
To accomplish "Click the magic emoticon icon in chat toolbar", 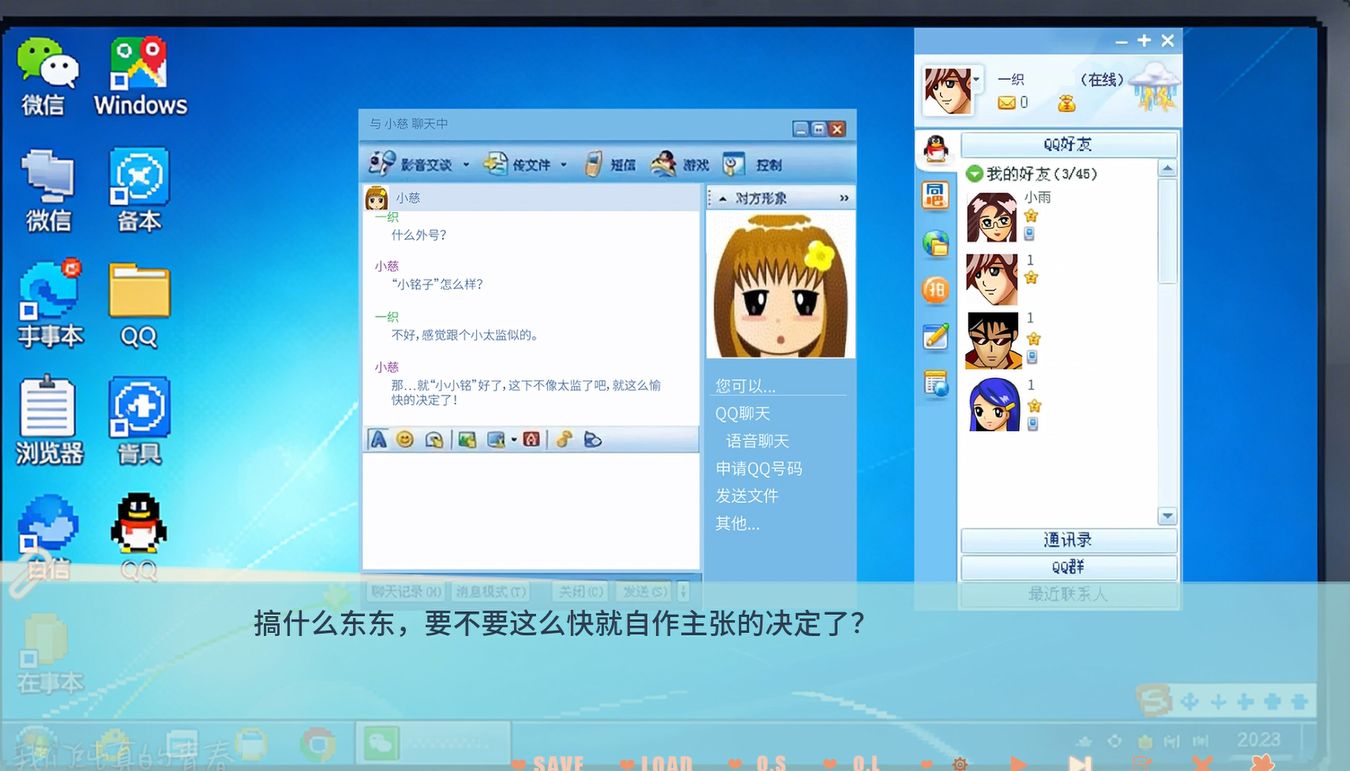I will point(434,439).
